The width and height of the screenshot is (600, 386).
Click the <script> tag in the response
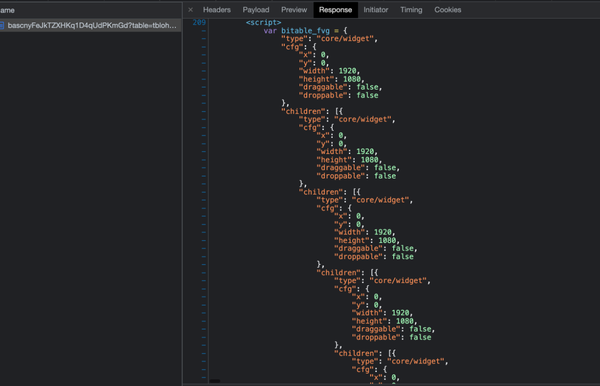263,23
